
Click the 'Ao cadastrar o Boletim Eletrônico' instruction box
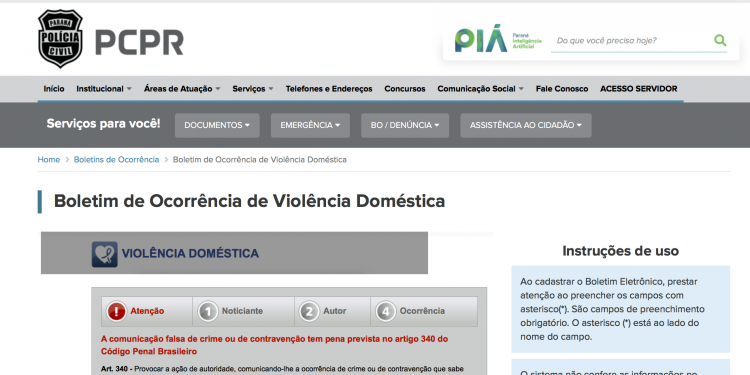tap(620, 309)
